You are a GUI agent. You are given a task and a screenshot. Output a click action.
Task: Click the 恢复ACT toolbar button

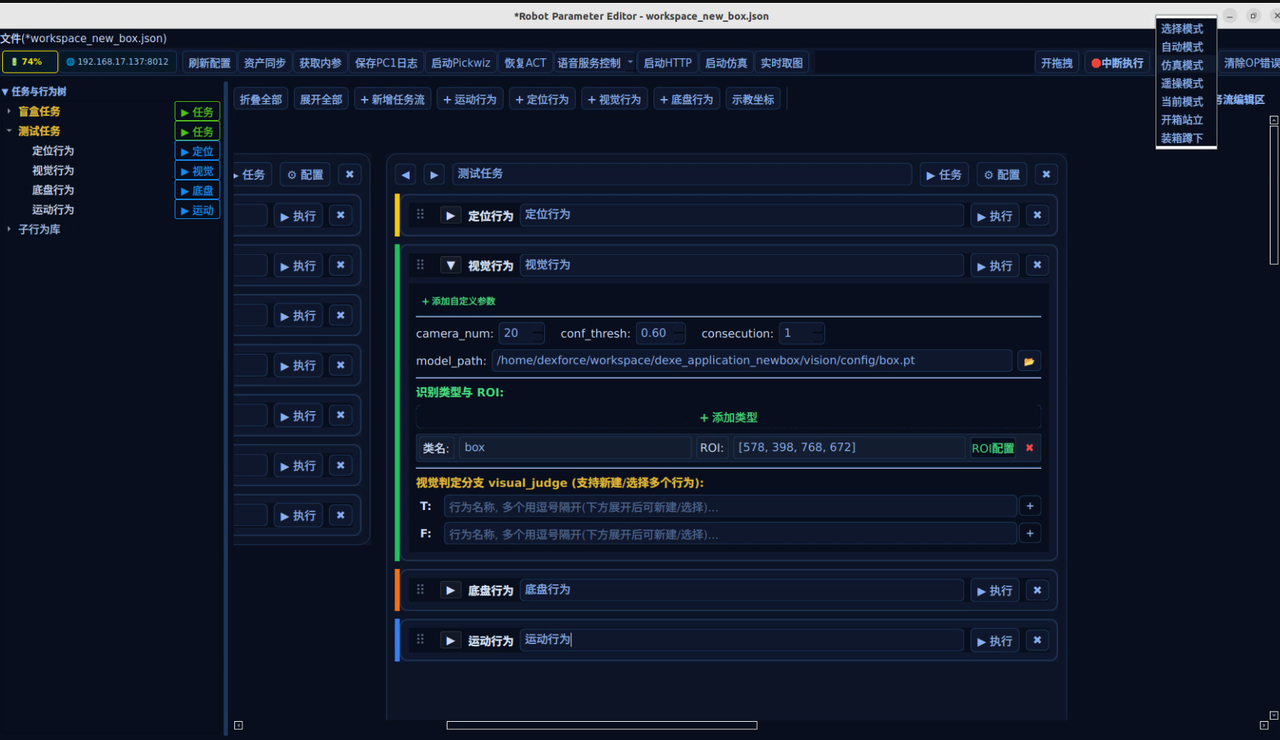coord(525,63)
